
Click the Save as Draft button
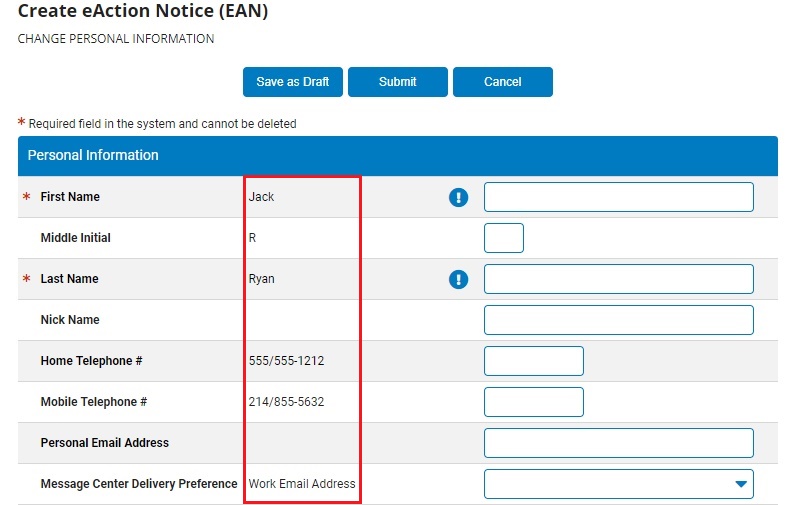click(x=292, y=82)
